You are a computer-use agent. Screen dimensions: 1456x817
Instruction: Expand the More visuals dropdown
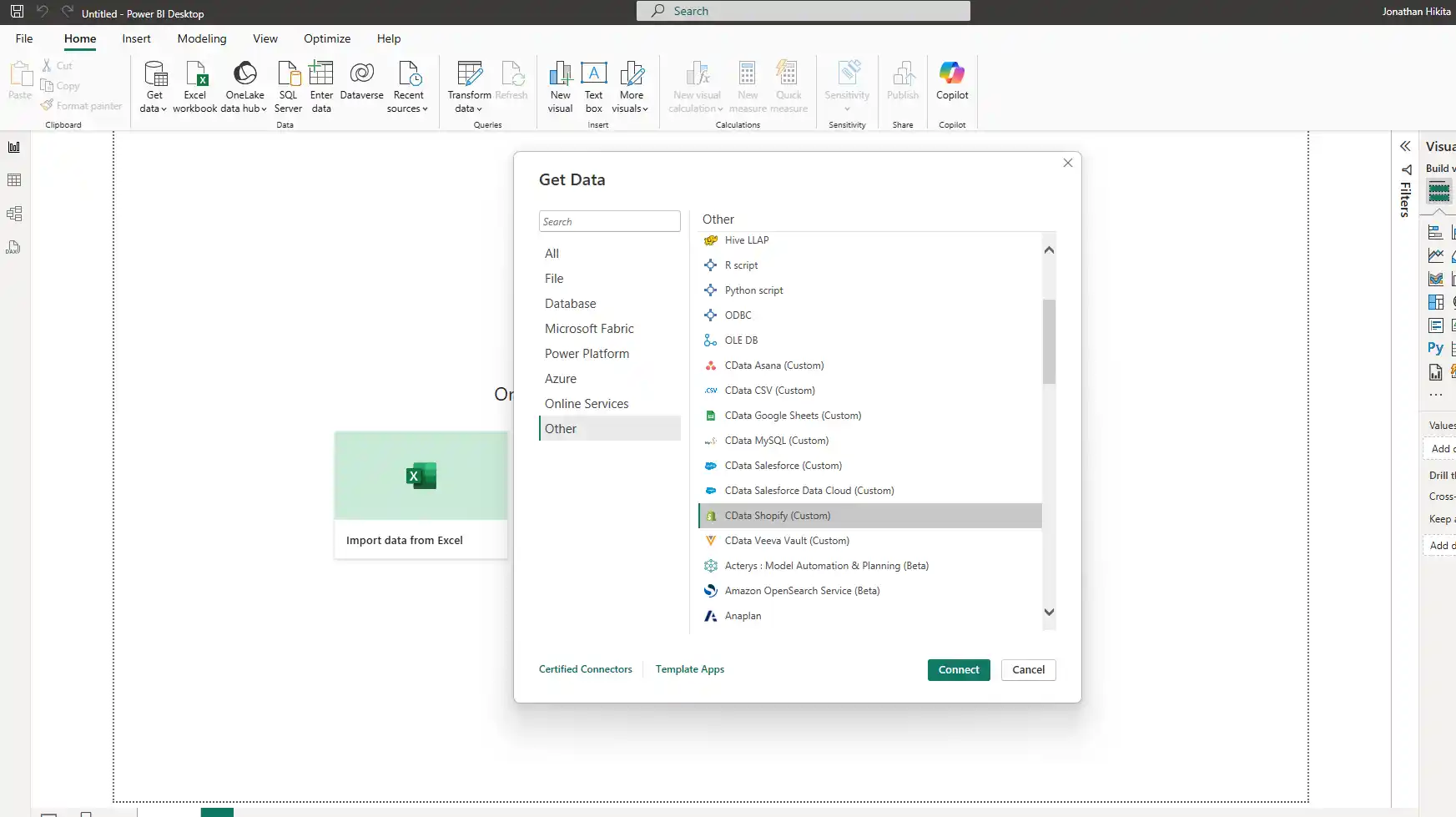pos(631,108)
